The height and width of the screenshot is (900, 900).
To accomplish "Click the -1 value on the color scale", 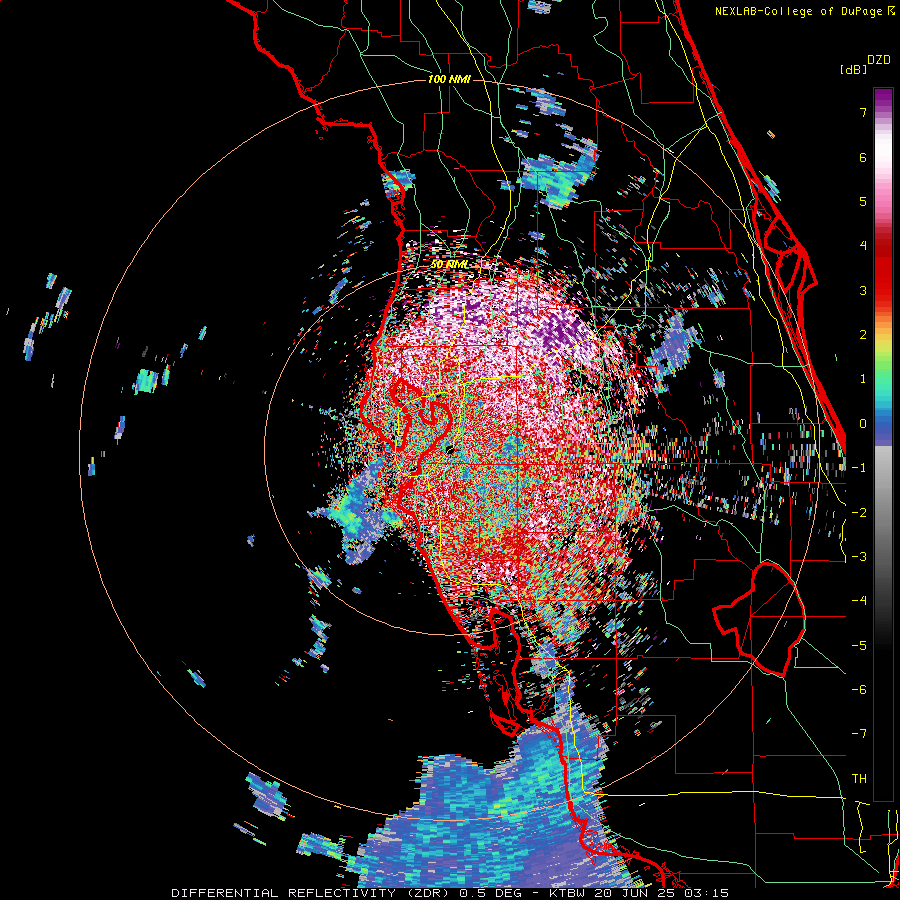I will (x=859, y=468).
